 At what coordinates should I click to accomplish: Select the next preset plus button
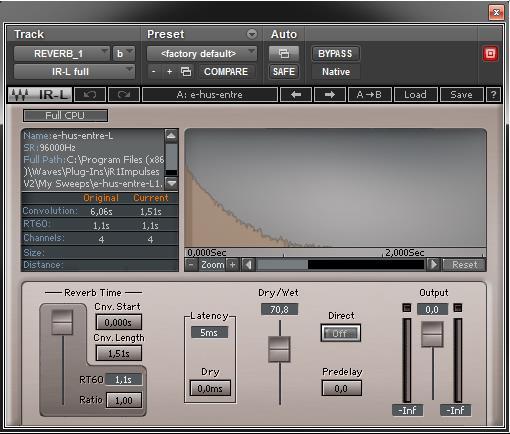(x=169, y=72)
